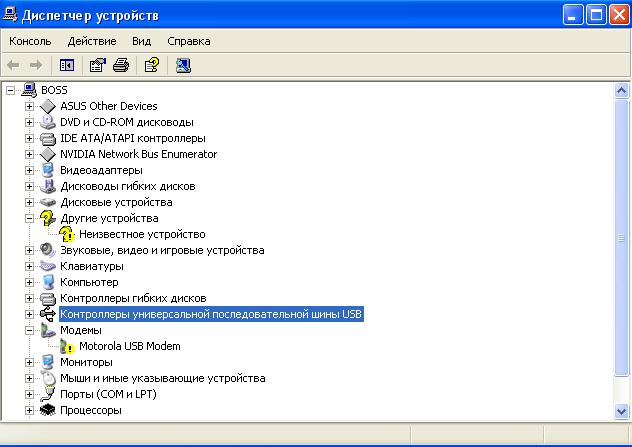
Task: Click NVIDIA Network Bus Enumerator icon
Action: (x=48, y=154)
